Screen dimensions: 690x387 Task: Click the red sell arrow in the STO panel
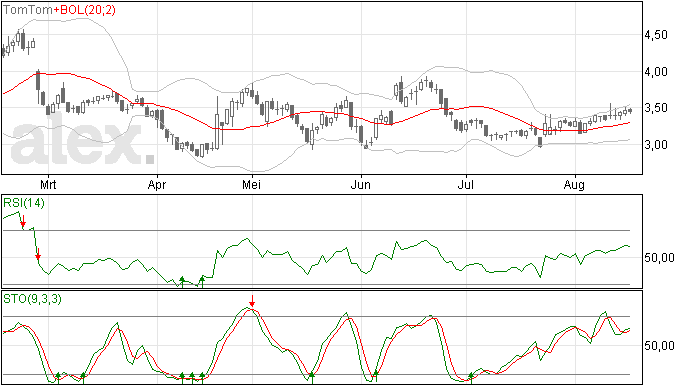point(252,301)
